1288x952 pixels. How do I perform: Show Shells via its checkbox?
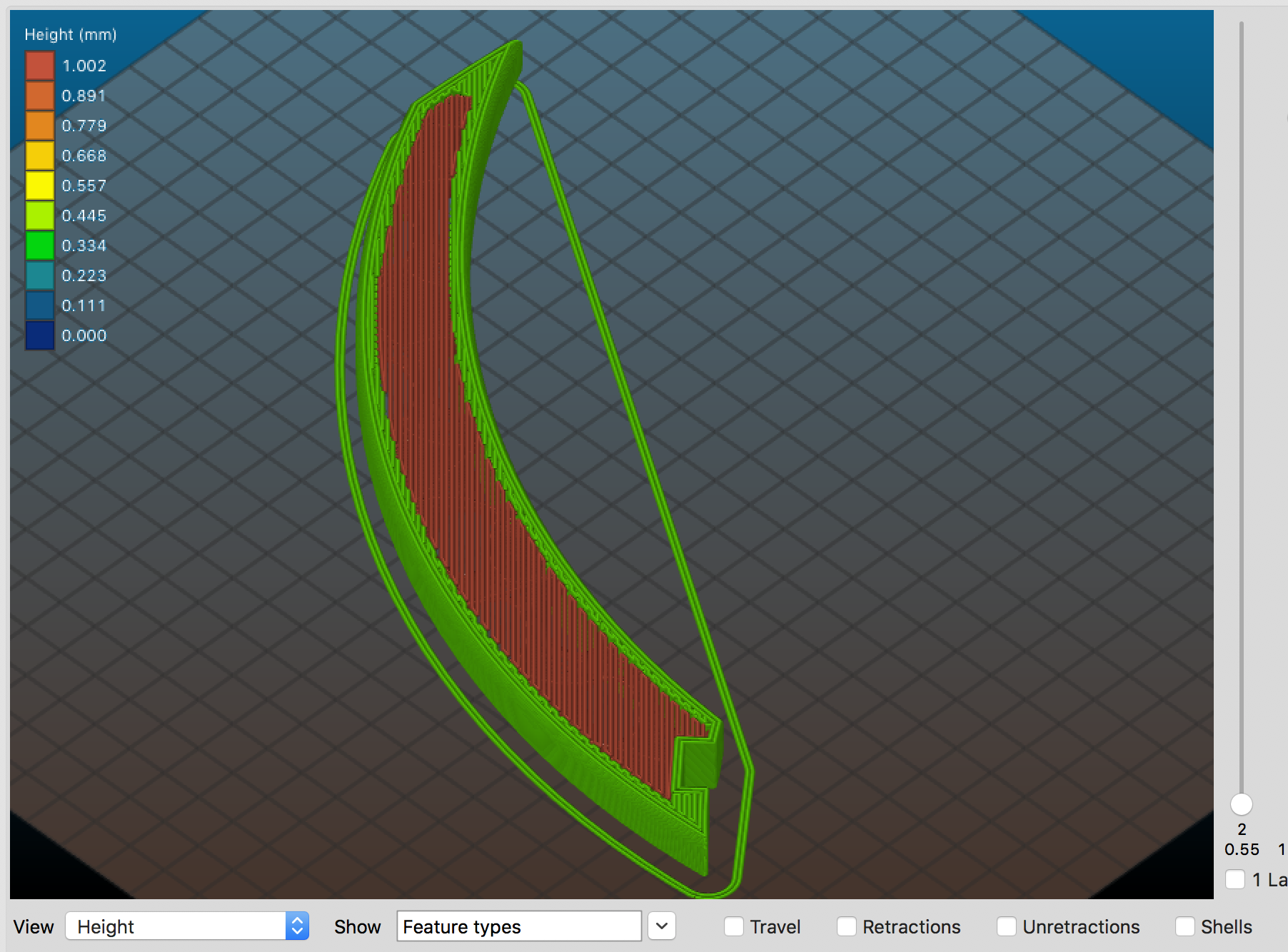pos(1184,926)
